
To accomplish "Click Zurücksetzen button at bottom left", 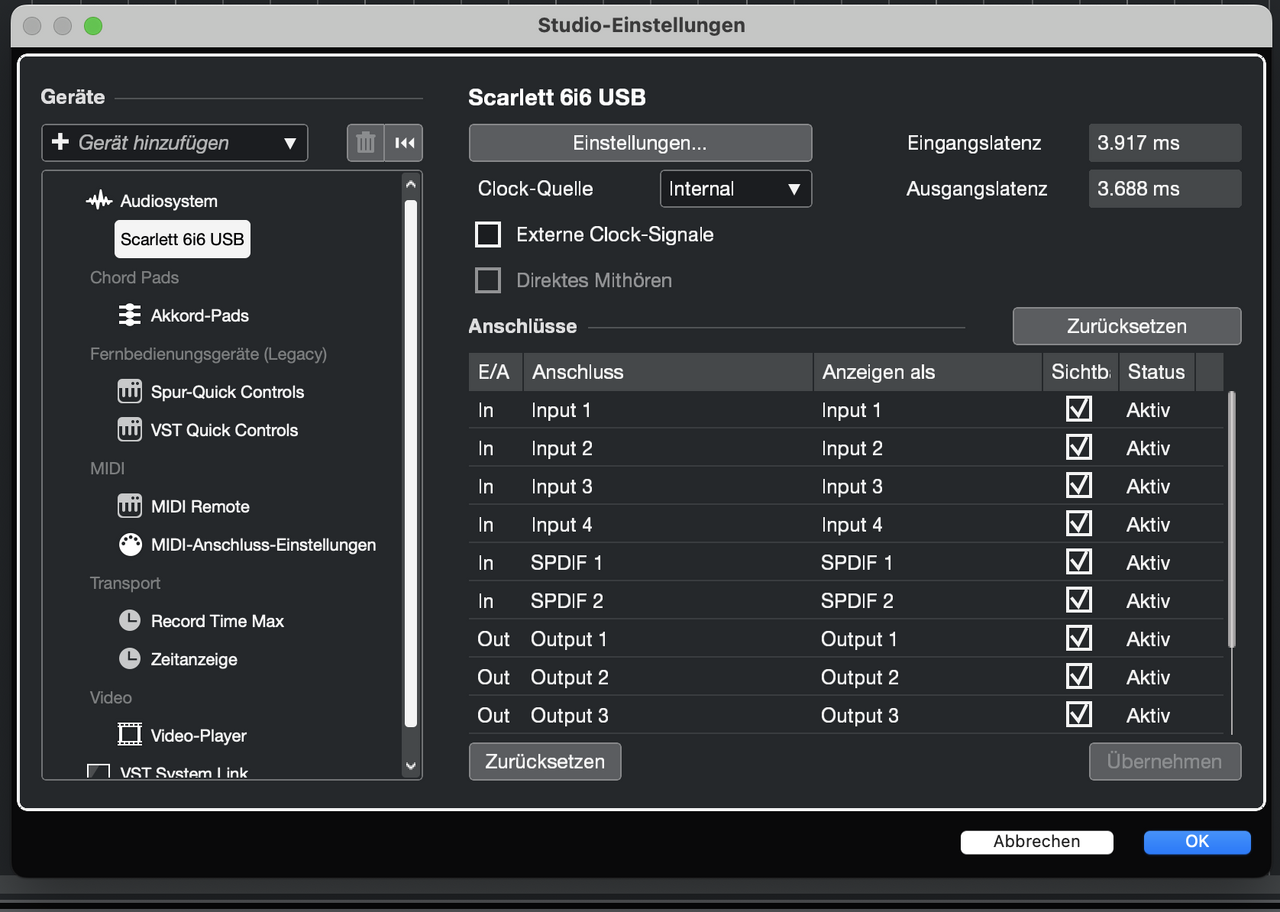I will point(545,761).
